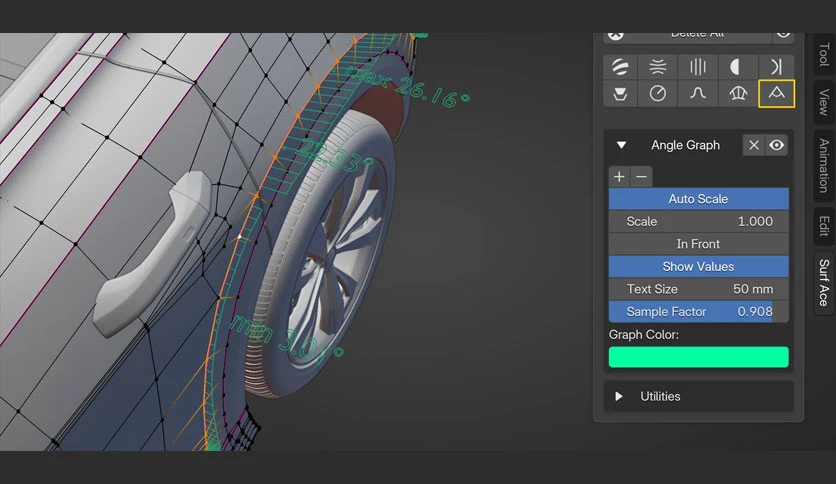The height and width of the screenshot is (484, 836).
Task: Select the bell curve analysis icon
Action: click(x=697, y=94)
